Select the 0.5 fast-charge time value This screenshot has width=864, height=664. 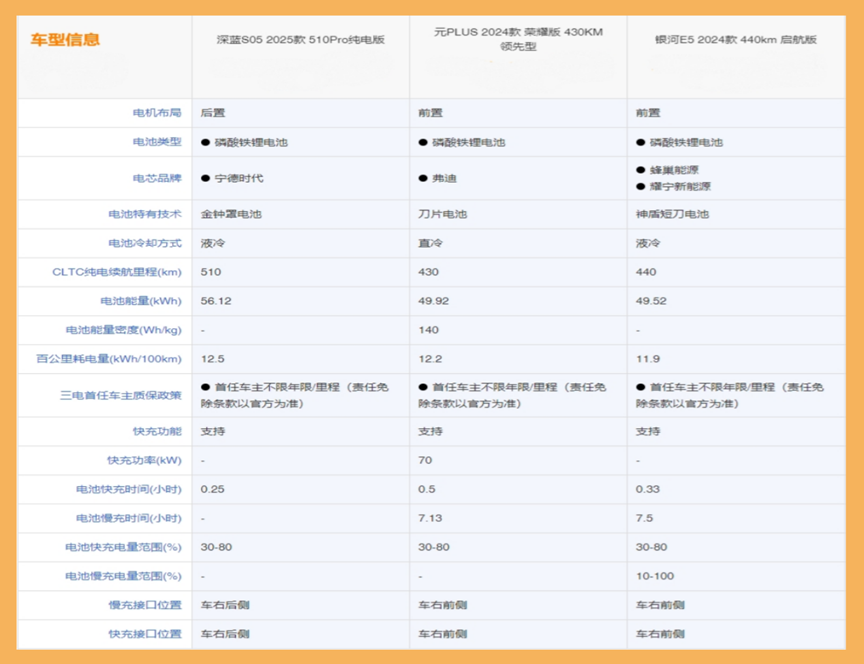coord(427,489)
